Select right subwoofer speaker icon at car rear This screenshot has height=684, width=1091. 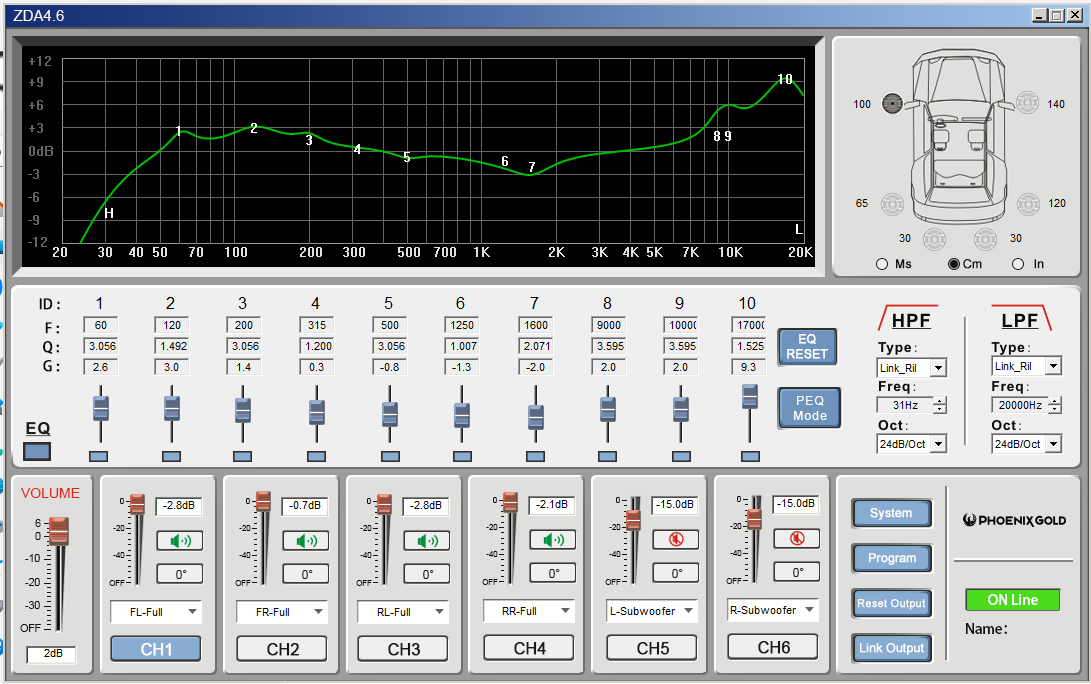[985, 239]
